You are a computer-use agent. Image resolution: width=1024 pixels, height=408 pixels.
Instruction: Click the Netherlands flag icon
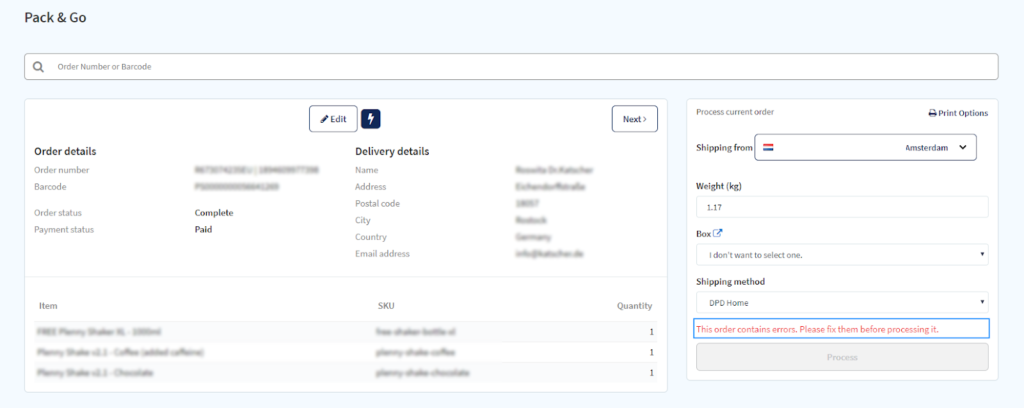pos(768,148)
